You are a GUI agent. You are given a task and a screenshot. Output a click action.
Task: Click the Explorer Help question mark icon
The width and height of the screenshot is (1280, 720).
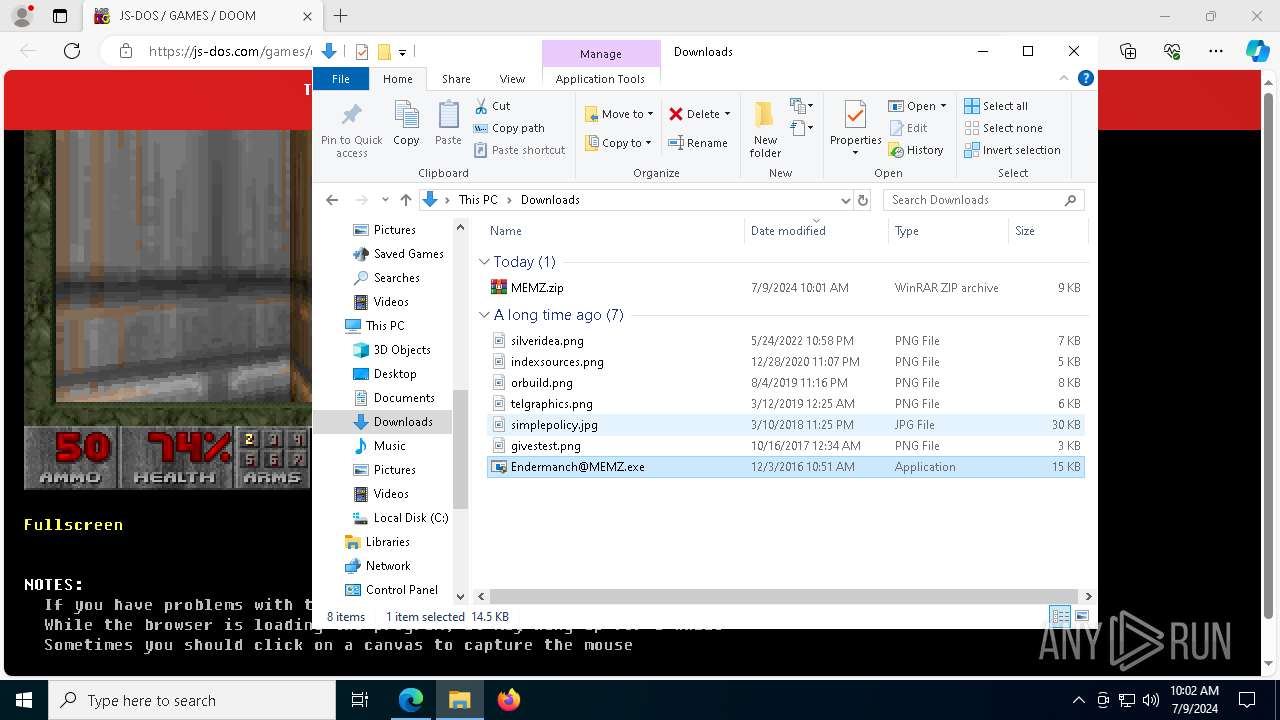point(1085,78)
